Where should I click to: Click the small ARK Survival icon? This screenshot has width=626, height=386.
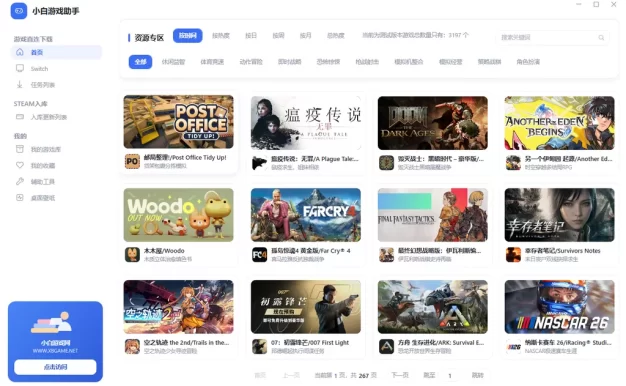[x=386, y=346]
